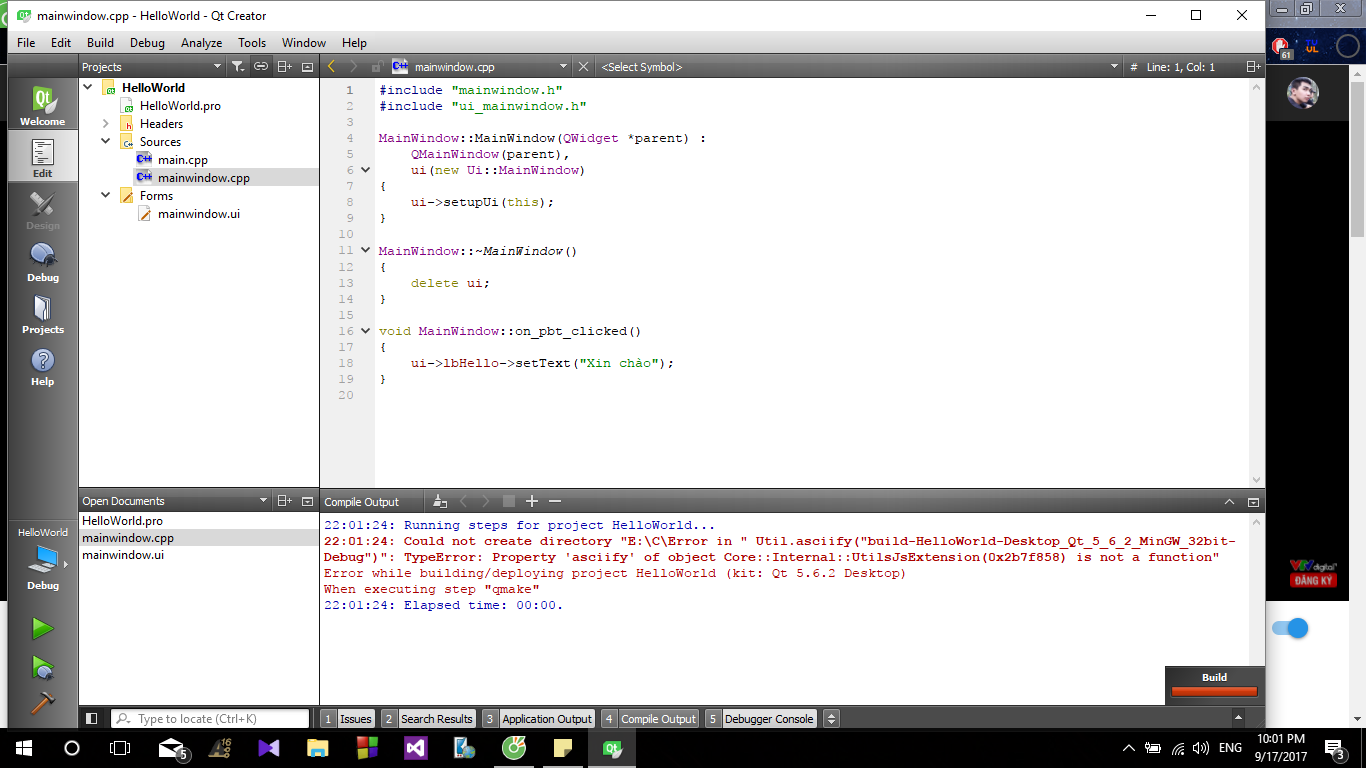Click the Start Debugging run icon
The height and width of the screenshot is (768, 1366).
point(42,666)
